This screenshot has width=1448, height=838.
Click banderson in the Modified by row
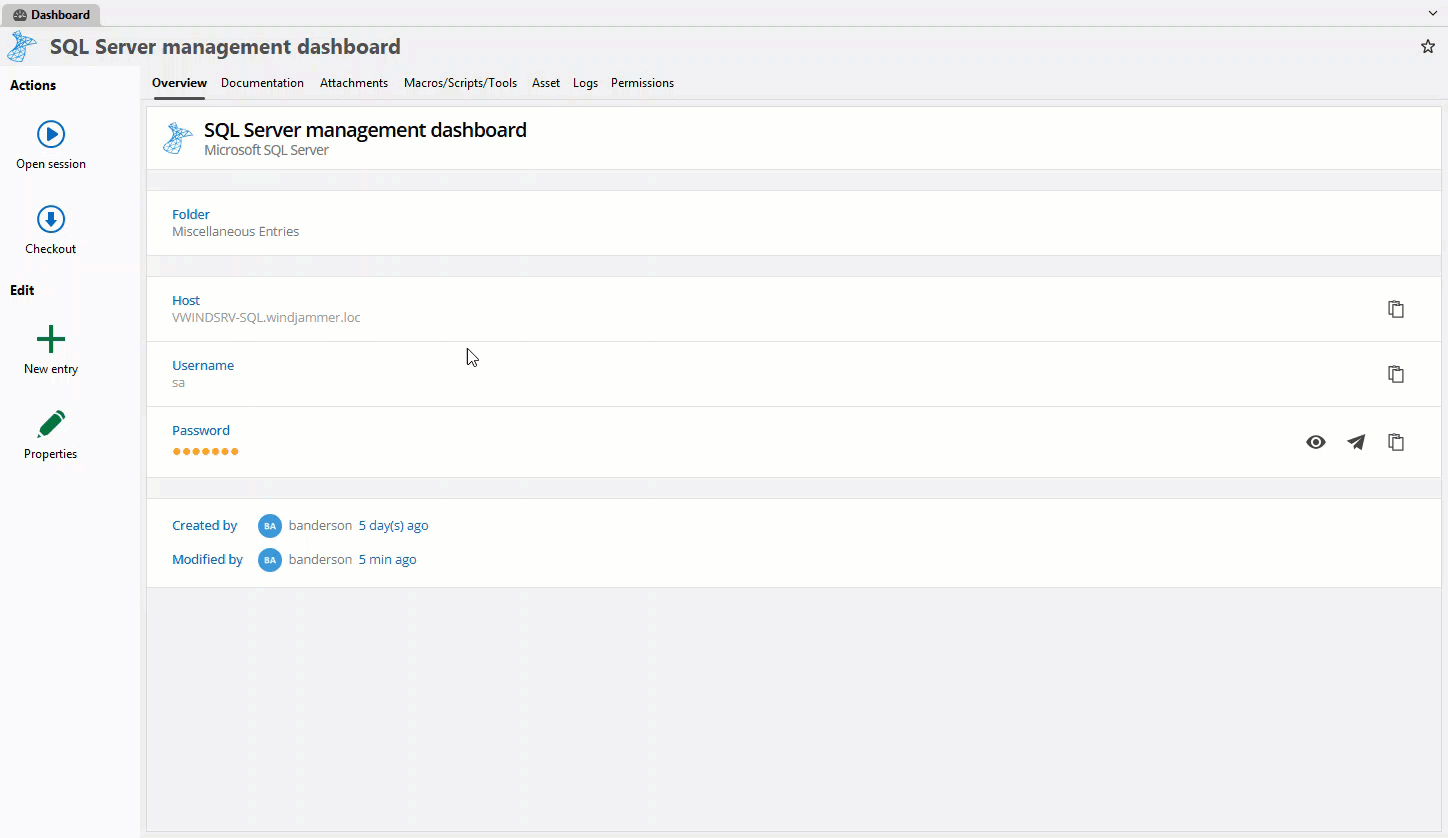coord(320,559)
